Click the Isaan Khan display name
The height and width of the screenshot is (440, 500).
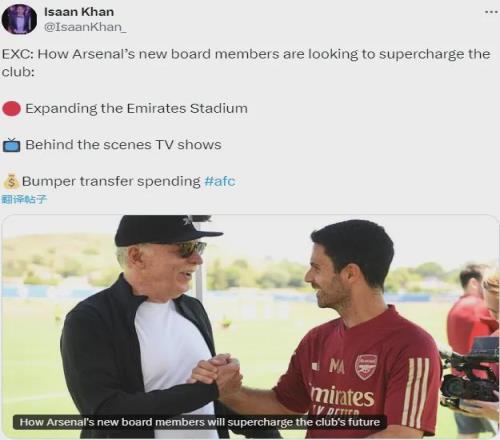click(79, 12)
